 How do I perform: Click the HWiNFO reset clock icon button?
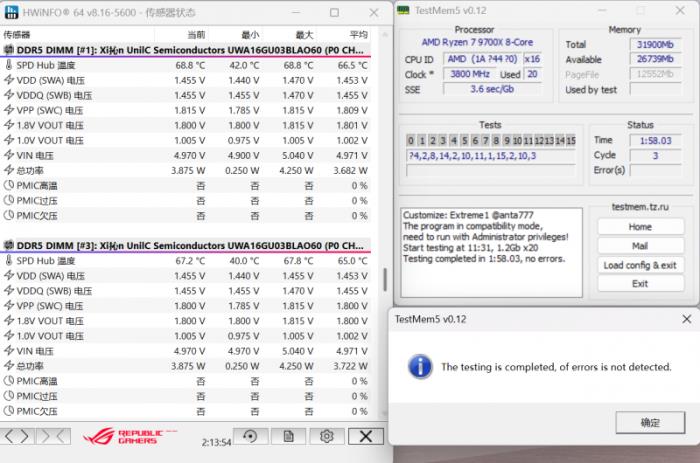point(250,436)
